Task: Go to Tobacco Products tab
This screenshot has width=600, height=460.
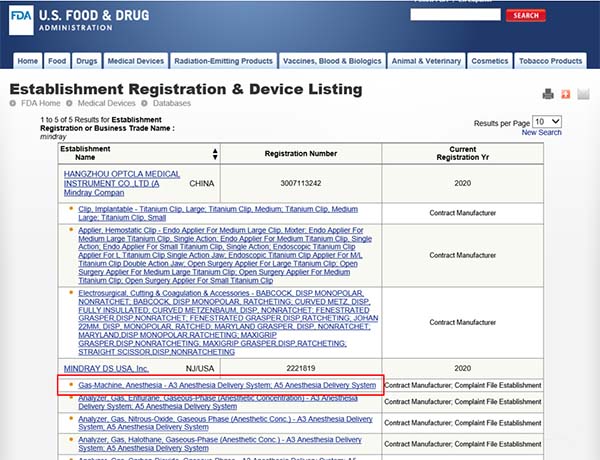Action: pyautogui.click(x=551, y=61)
